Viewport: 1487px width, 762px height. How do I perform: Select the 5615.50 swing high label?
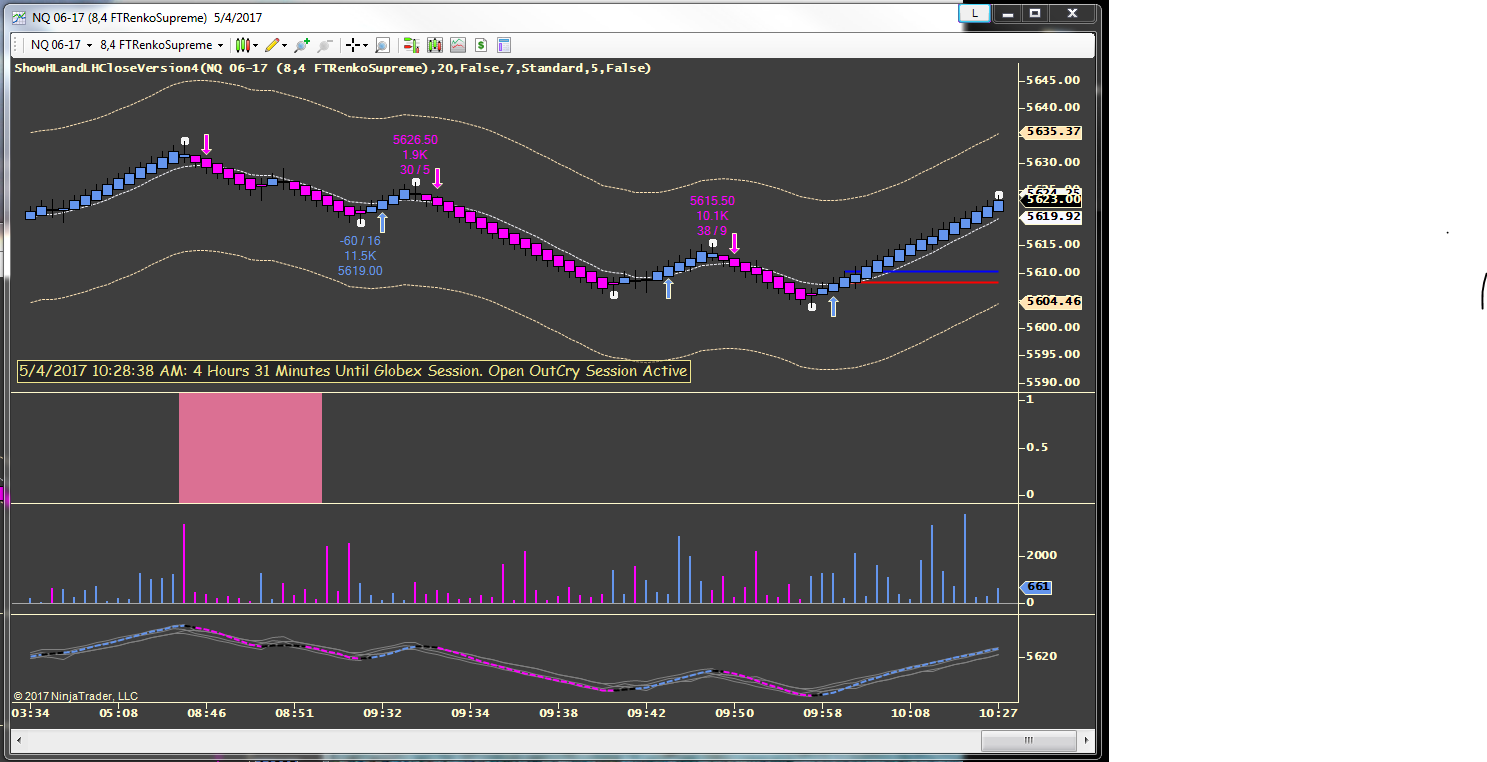(712, 201)
